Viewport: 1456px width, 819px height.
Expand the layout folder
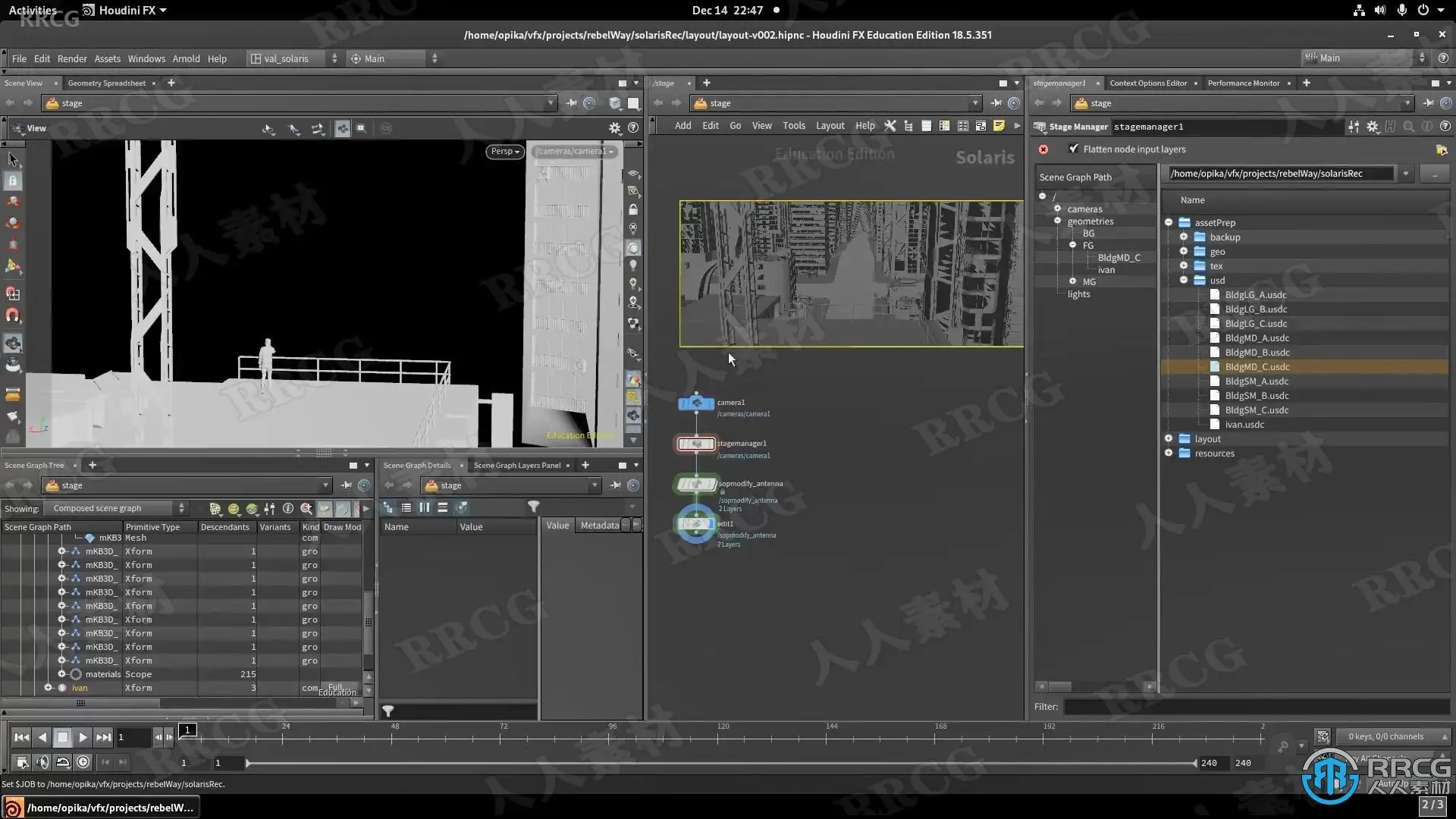pyautogui.click(x=1169, y=439)
